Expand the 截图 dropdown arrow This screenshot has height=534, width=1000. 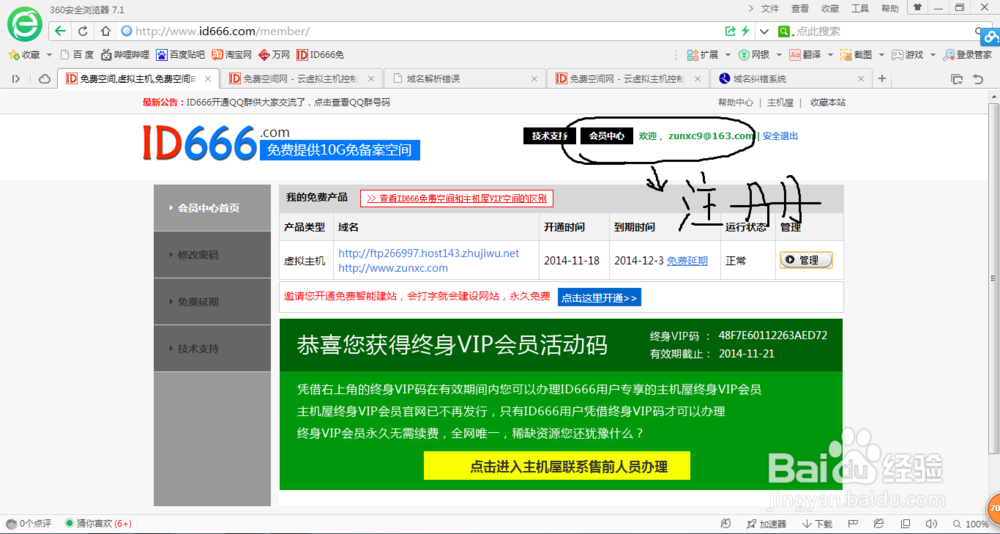tap(881, 55)
